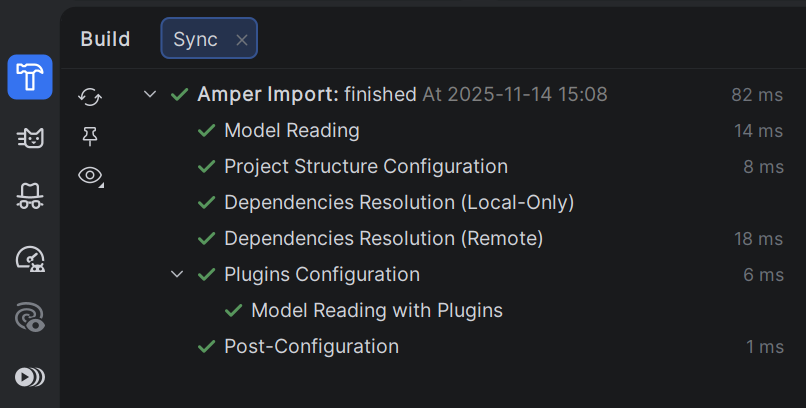This screenshot has width=806, height=408.
Task: Open the eye view options icon
Action: tap(90, 176)
